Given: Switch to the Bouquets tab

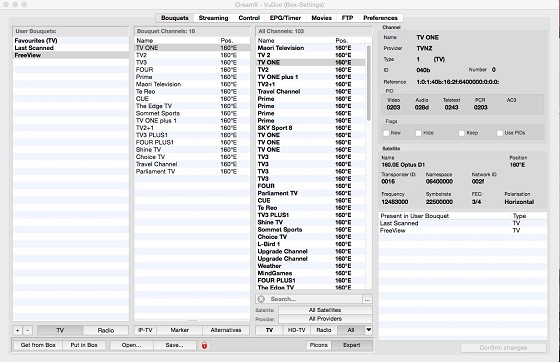Looking at the screenshot, I should pos(175,18).
